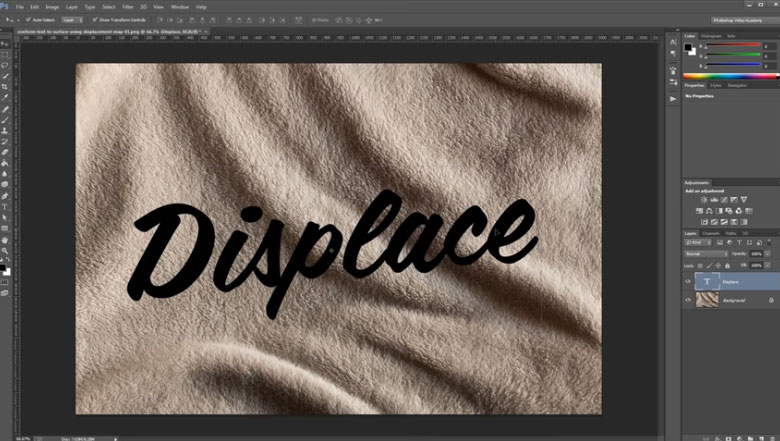Switch to the Paths tab
Image resolution: width=780 pixels, height=441 pixels.
pyautogui.click(x=731, y=233)
